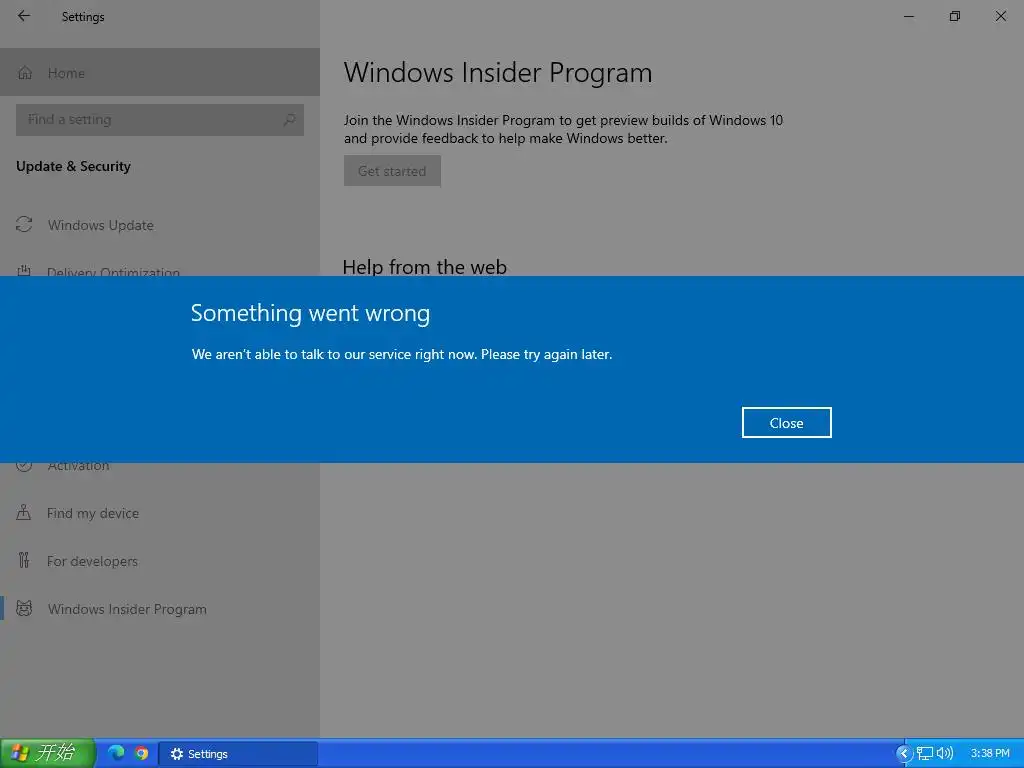Image resolution: width=1024 pixels, height=768 pixels.
Task: Click the Windows Insider Program page title
Action: point(498,72)
